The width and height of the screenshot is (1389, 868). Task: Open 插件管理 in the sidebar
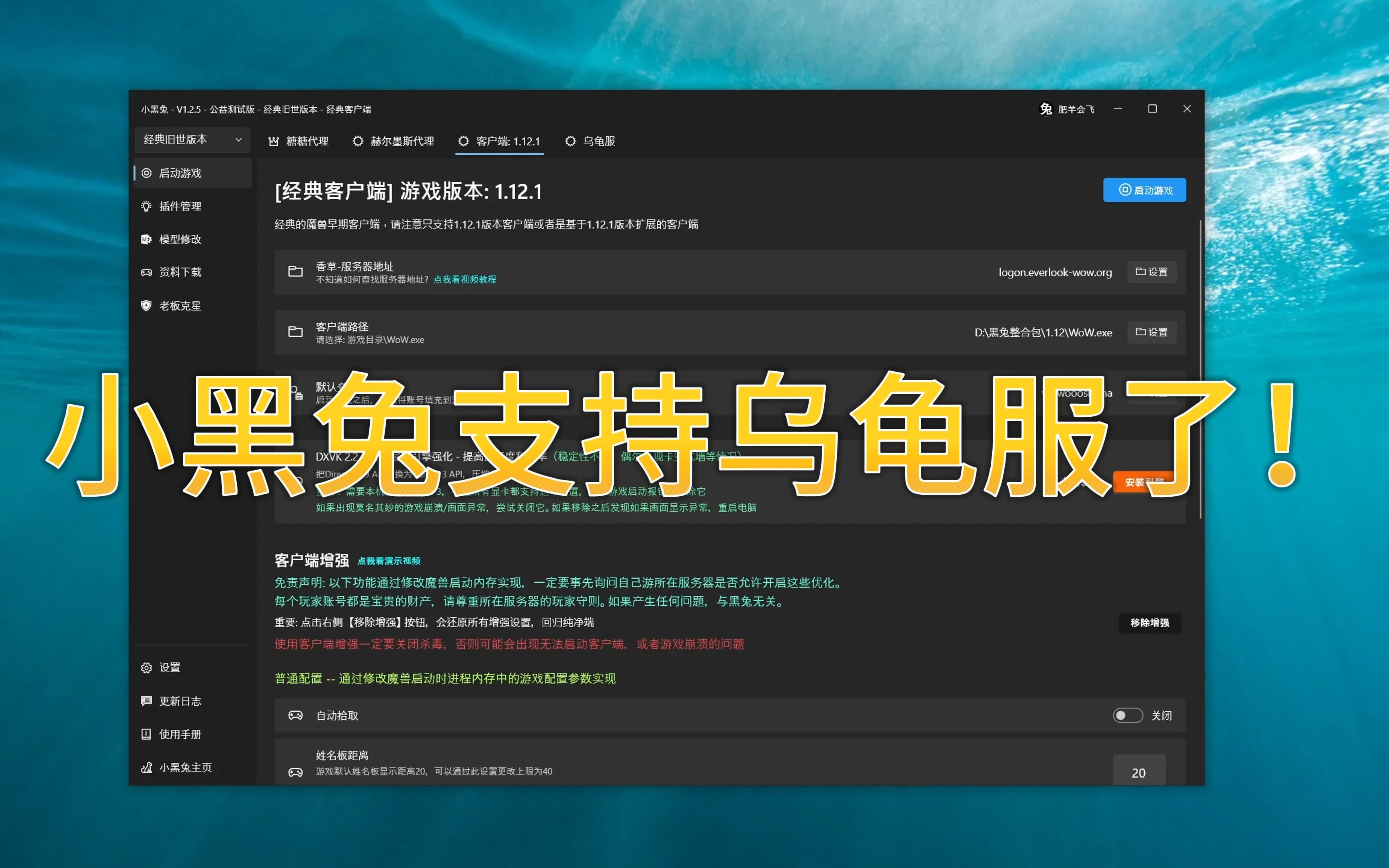click(x=193, y=206)
